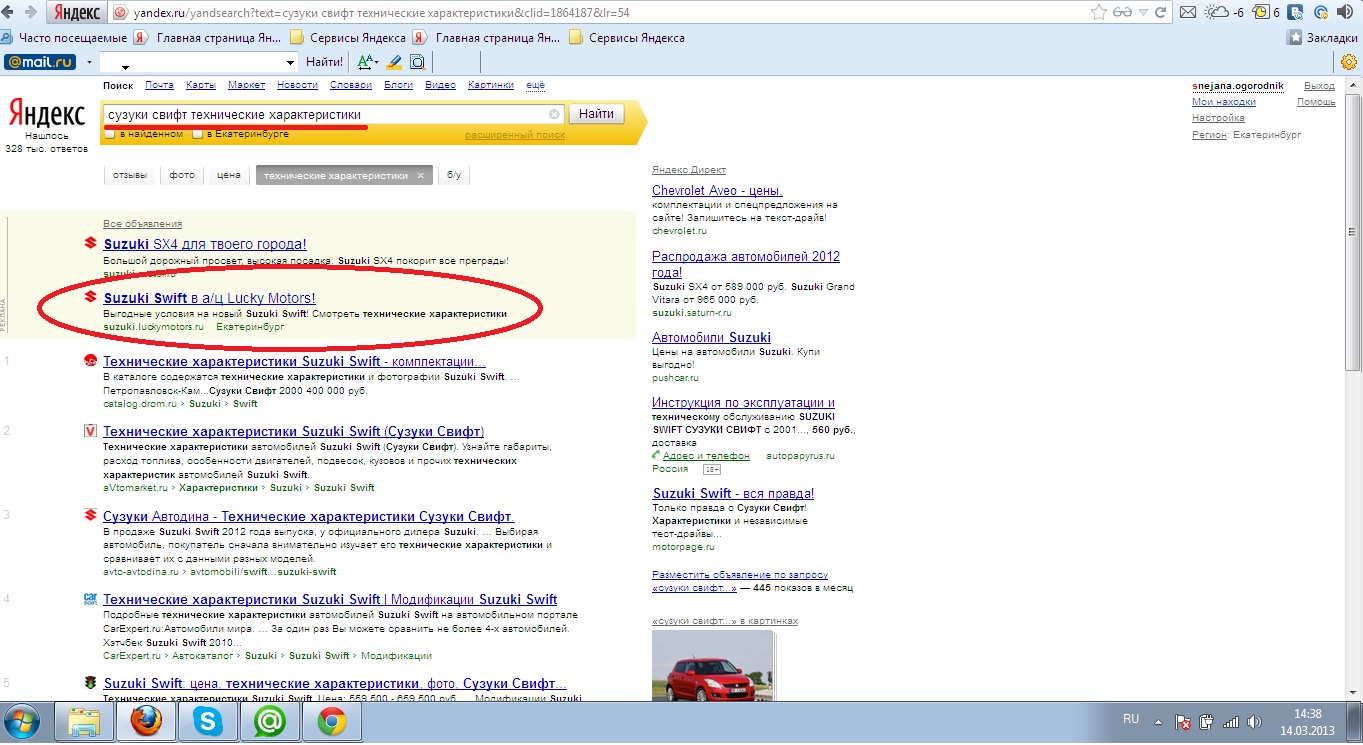Open the orange gear settings icon

(x=1348, y=62)
